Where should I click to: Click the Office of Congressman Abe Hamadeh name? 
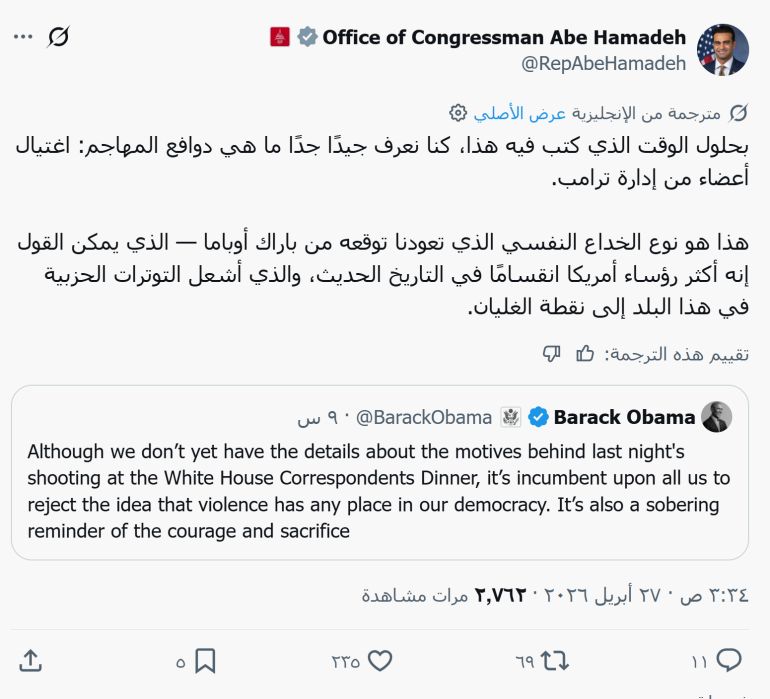(504, 38)
